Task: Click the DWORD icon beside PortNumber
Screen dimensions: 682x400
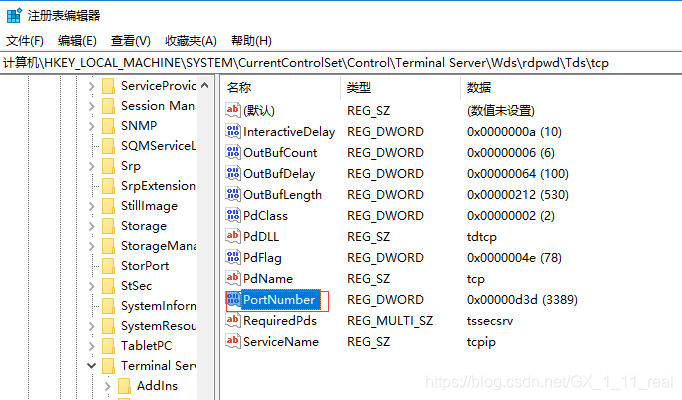Action: (233, 299)
